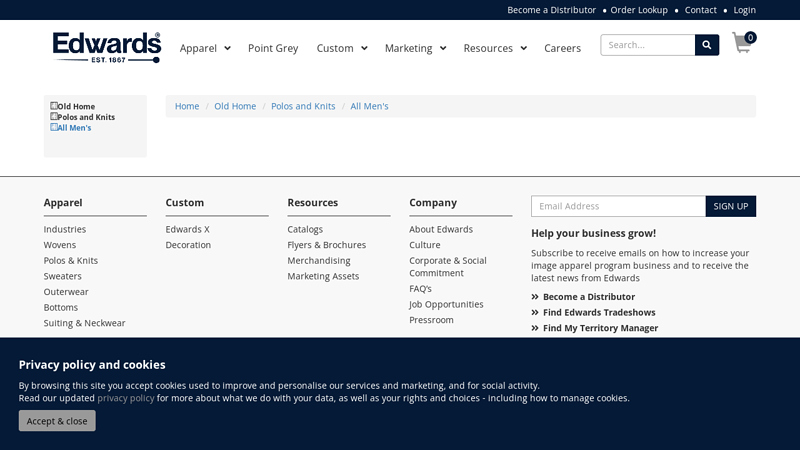Open privacy policy link in cookie banner
This screenshot has height=450, width=800.
[126, 398]
